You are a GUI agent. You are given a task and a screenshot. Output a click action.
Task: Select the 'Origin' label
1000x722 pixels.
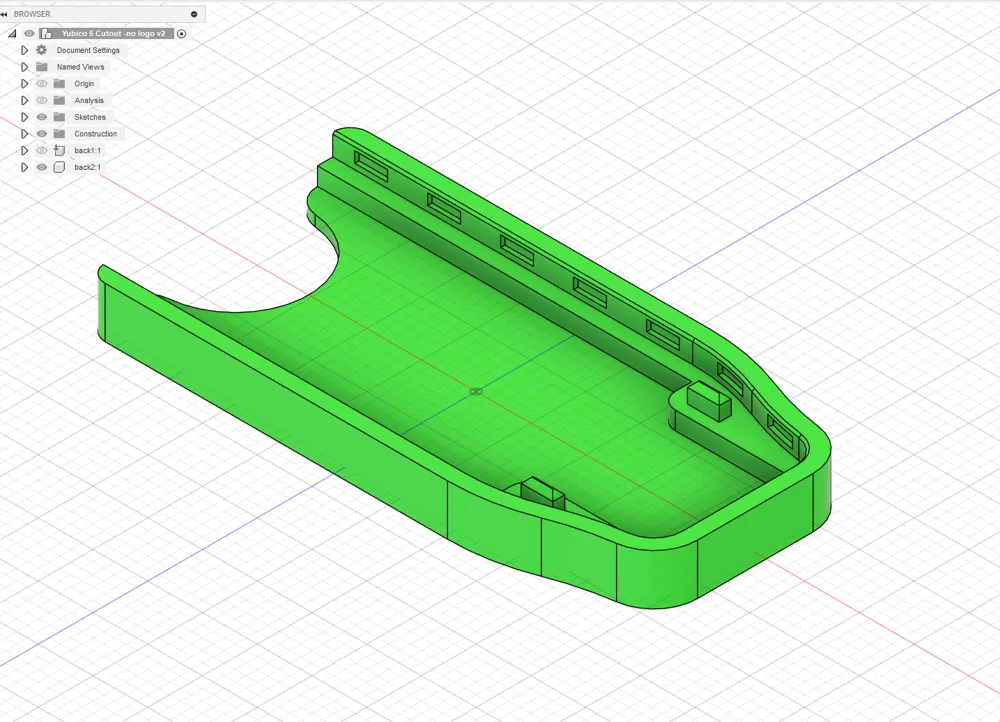tap(84, 84)
